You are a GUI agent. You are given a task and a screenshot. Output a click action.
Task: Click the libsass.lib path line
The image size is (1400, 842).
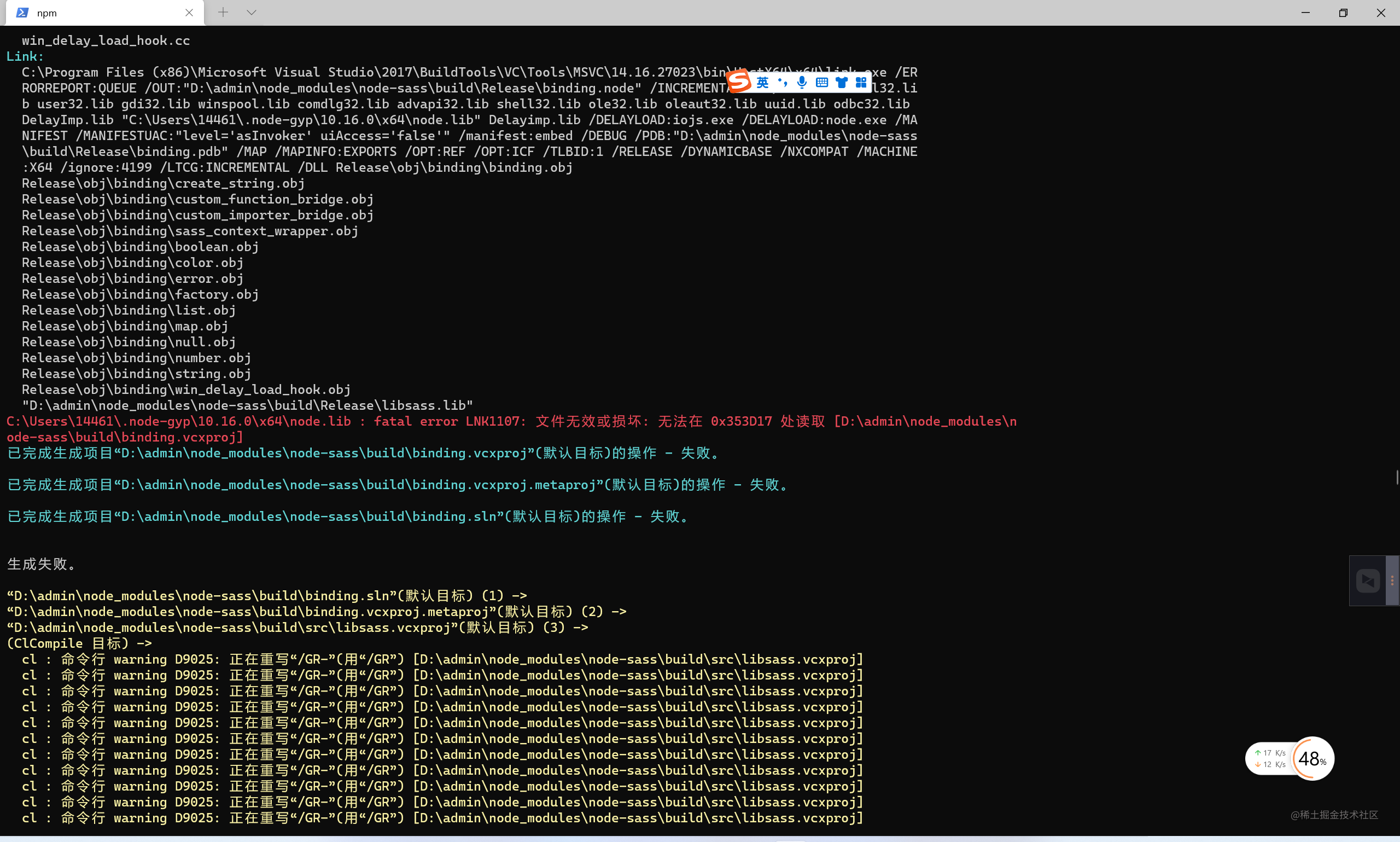(x=247, y=405)
